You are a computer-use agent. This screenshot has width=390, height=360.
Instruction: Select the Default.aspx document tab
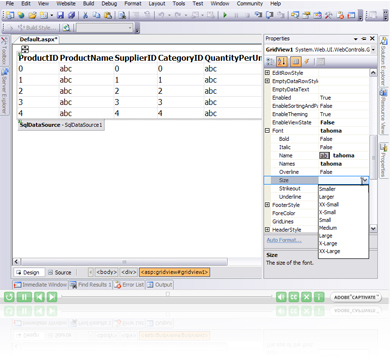click(x=38, y=39)
